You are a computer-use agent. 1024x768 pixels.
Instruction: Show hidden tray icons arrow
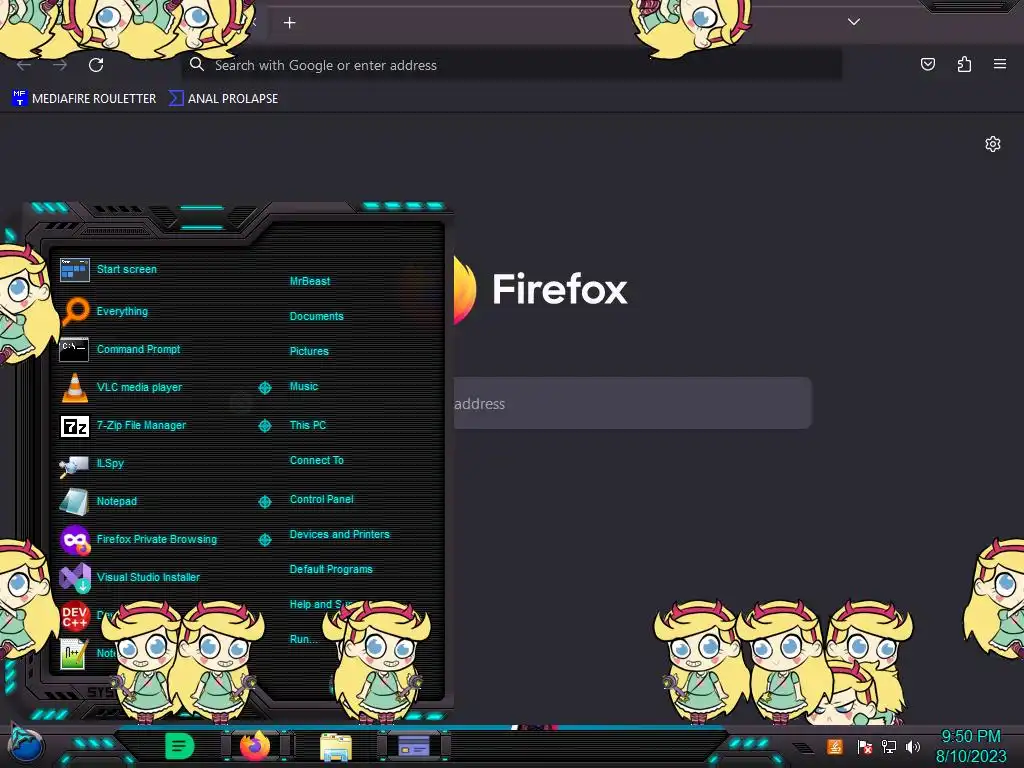(803, 748)
